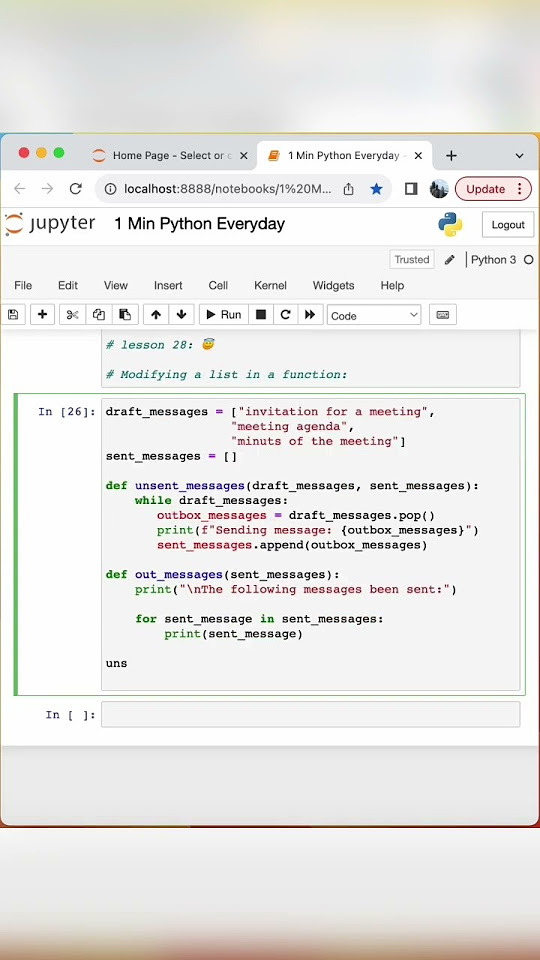Toggle the bookmark star
This screenshot has height=960, width=540.
(x=377, y=189)
